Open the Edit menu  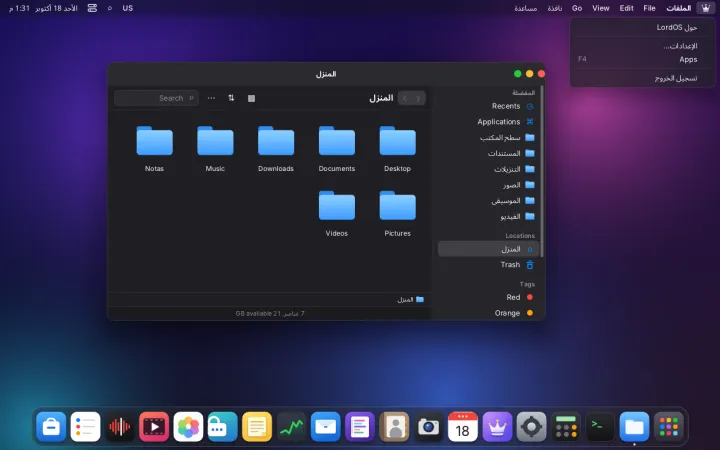626,8
